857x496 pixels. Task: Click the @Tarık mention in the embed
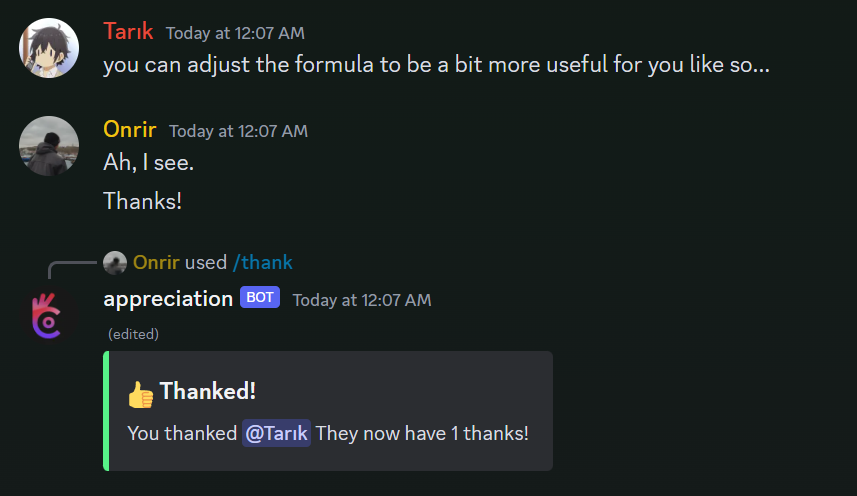tap(277, 434)
